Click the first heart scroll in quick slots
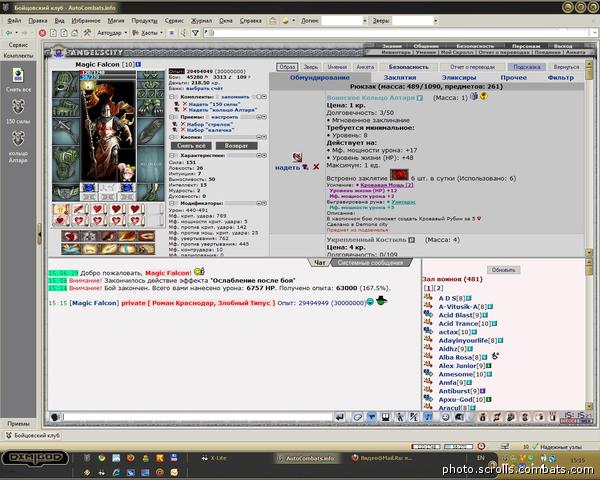The image size is (600, 480). (98, 209)
